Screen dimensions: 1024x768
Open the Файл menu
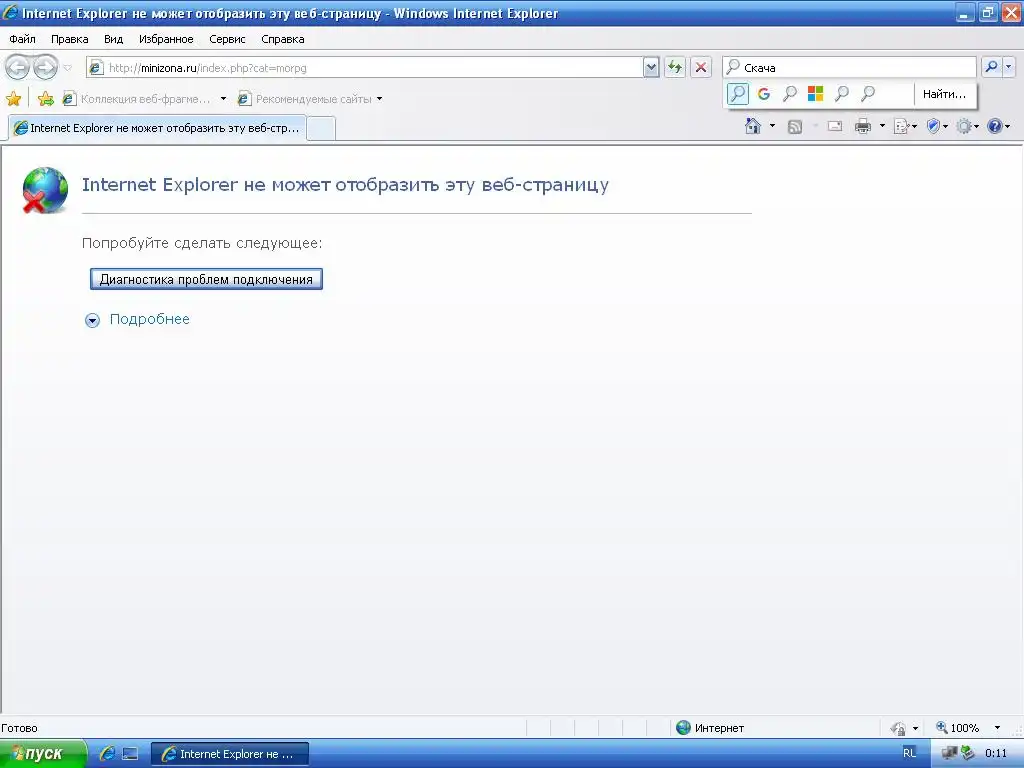[x=22, y=39]
